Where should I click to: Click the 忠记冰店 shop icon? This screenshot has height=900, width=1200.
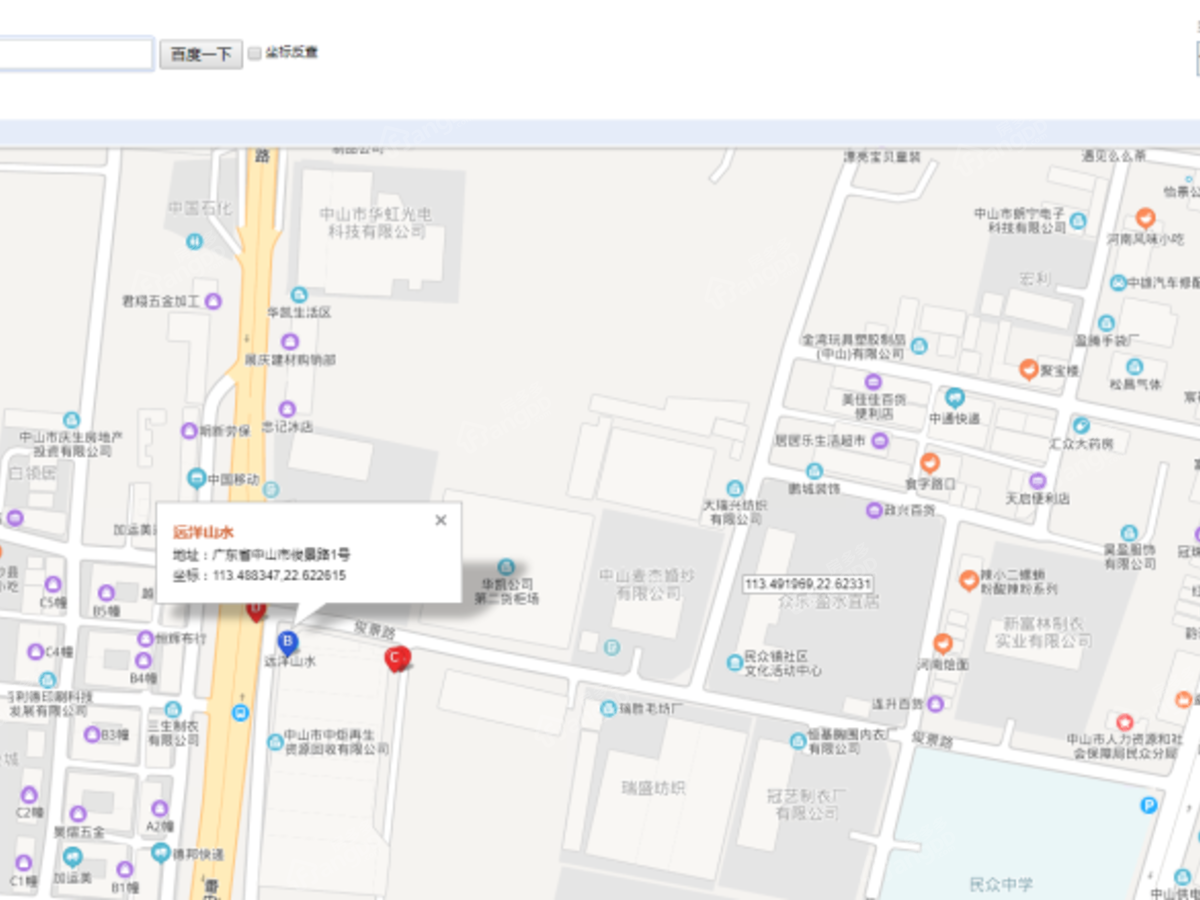click(x=287, y=408)
